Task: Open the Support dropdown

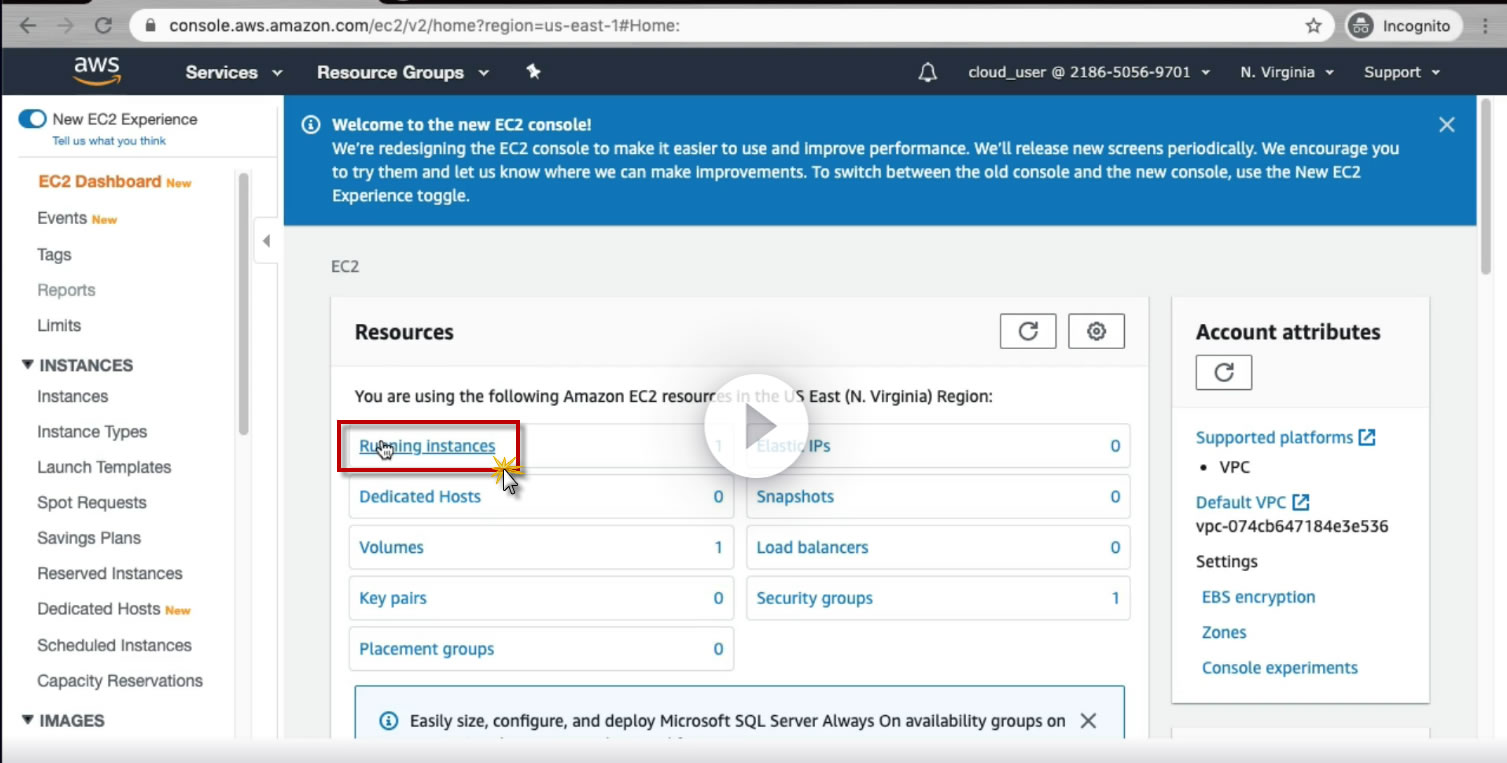Action: 1402,72
